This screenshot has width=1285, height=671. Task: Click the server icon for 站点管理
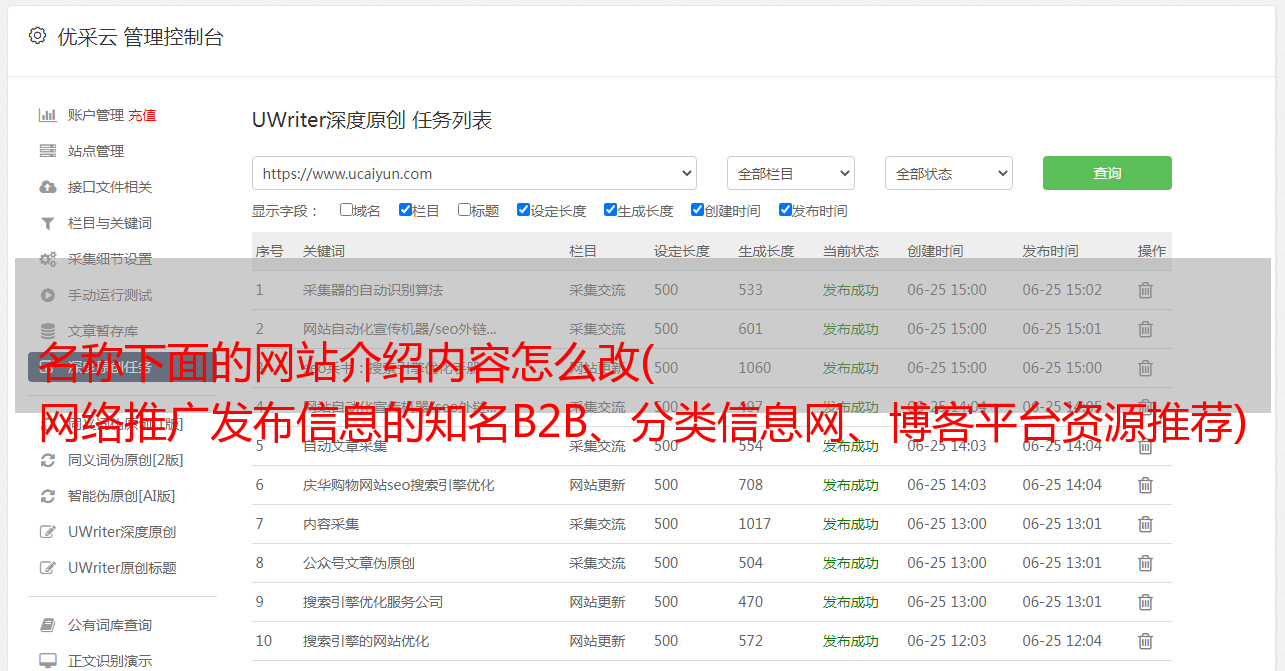coord(47,151)
